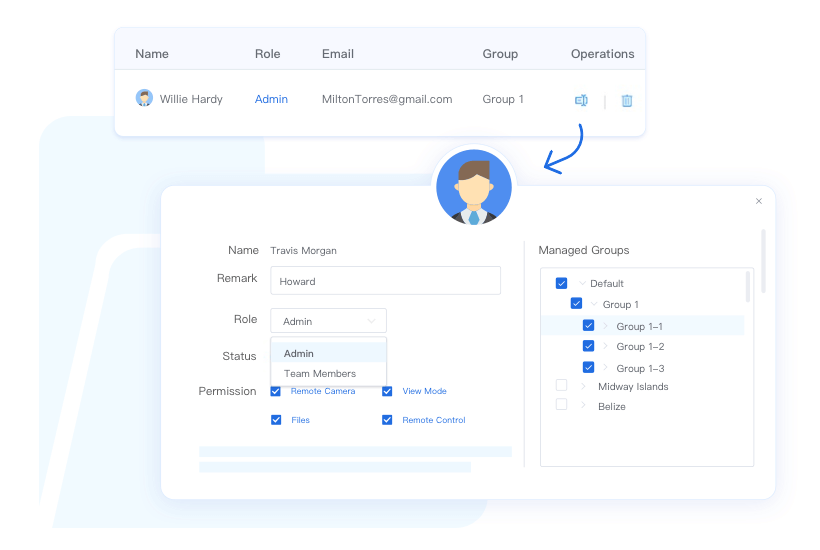This screenshot has width=820, height=550.
Task: Select the Belize label in tree
Action: click(612, 406)
